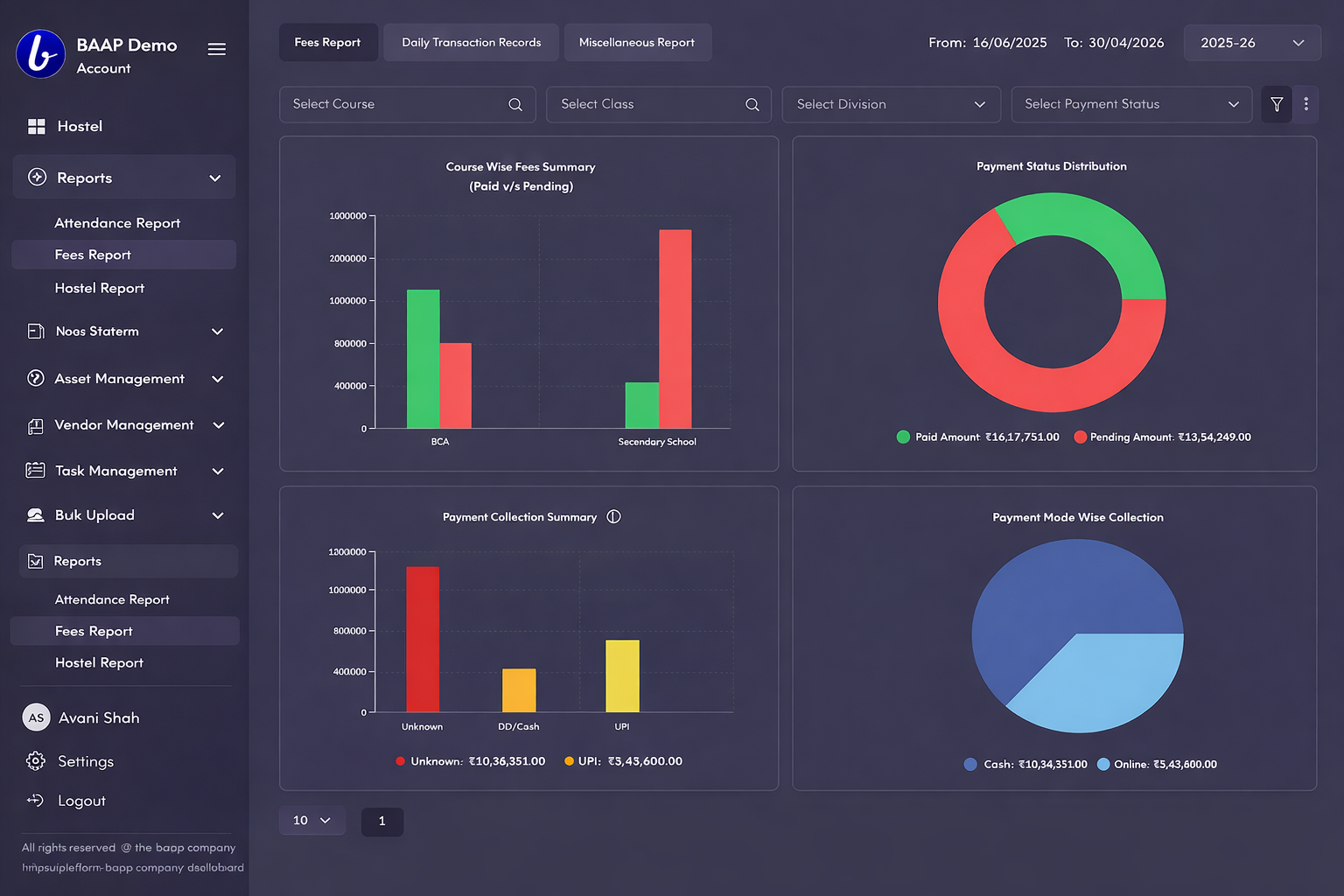This screenshot has height=896, width=1344.
Task: Click the Hostel grid icon in sidebar
Action: point(36,127)
